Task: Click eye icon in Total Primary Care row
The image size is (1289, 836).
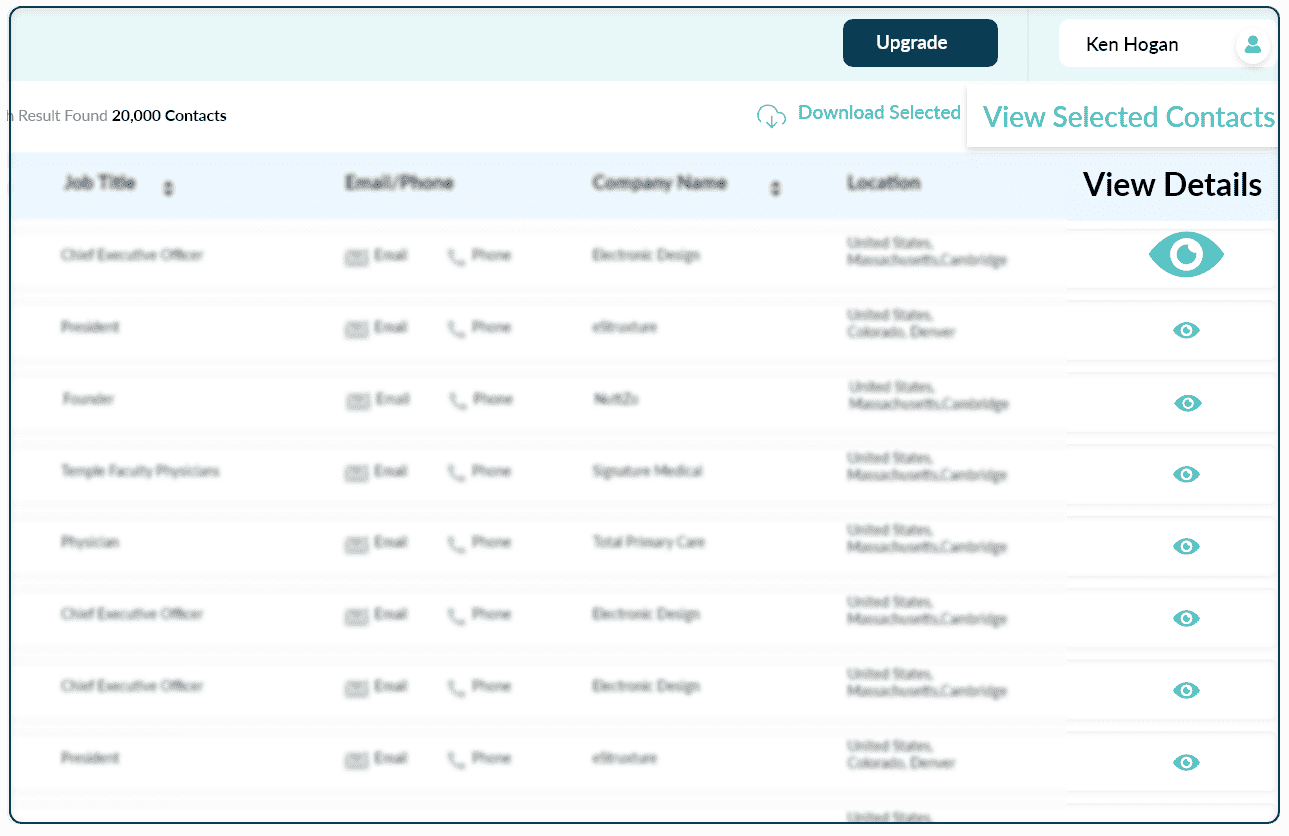Action: click(1186, 546)
